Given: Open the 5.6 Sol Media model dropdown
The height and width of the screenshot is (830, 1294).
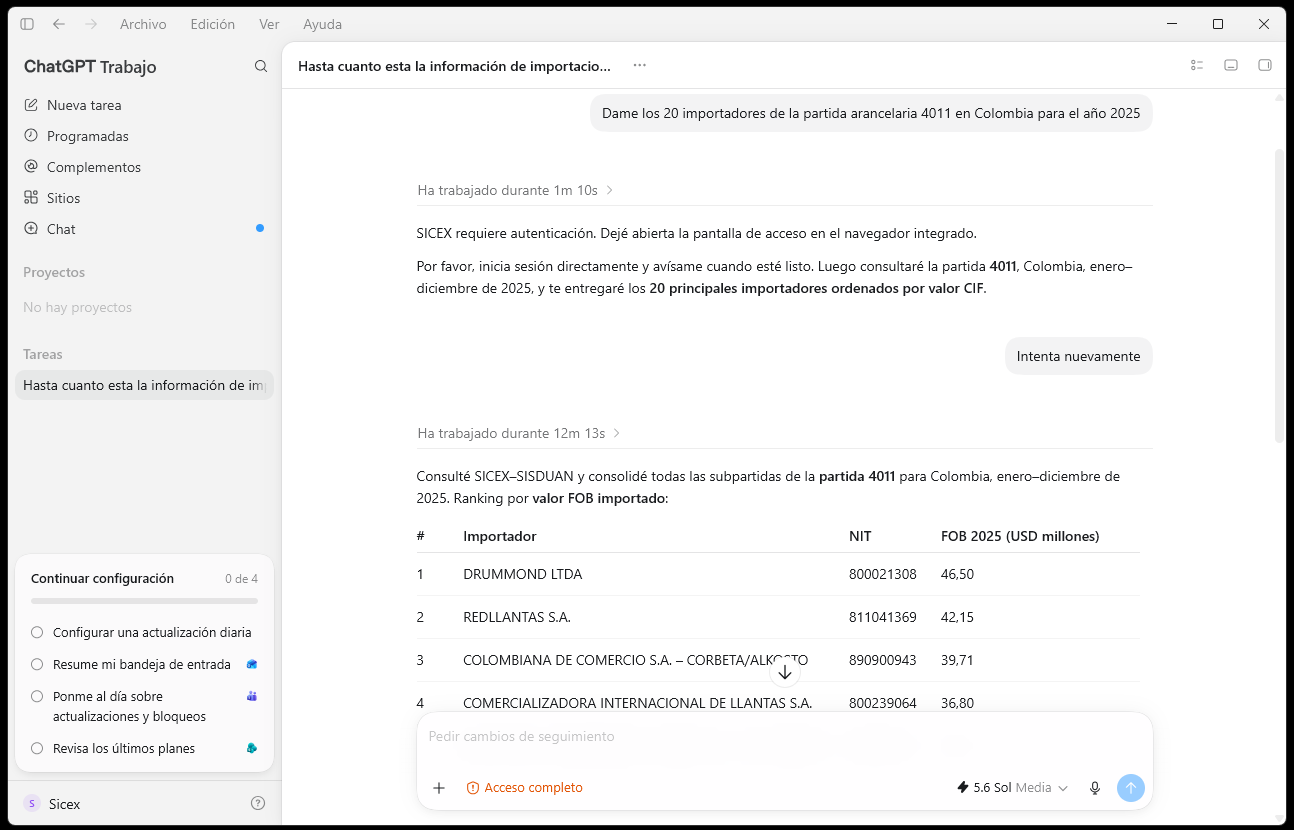Looking at the screenshot, I should click(x=1013, y=788).
